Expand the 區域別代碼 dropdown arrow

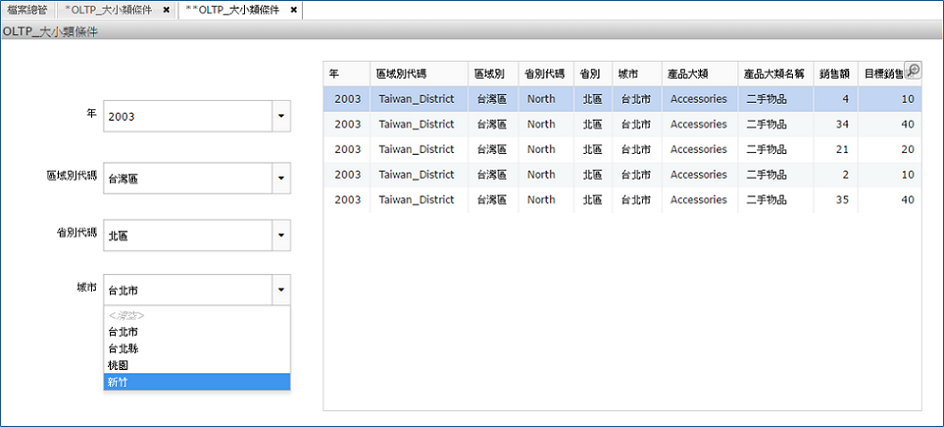tap(281, 179)
